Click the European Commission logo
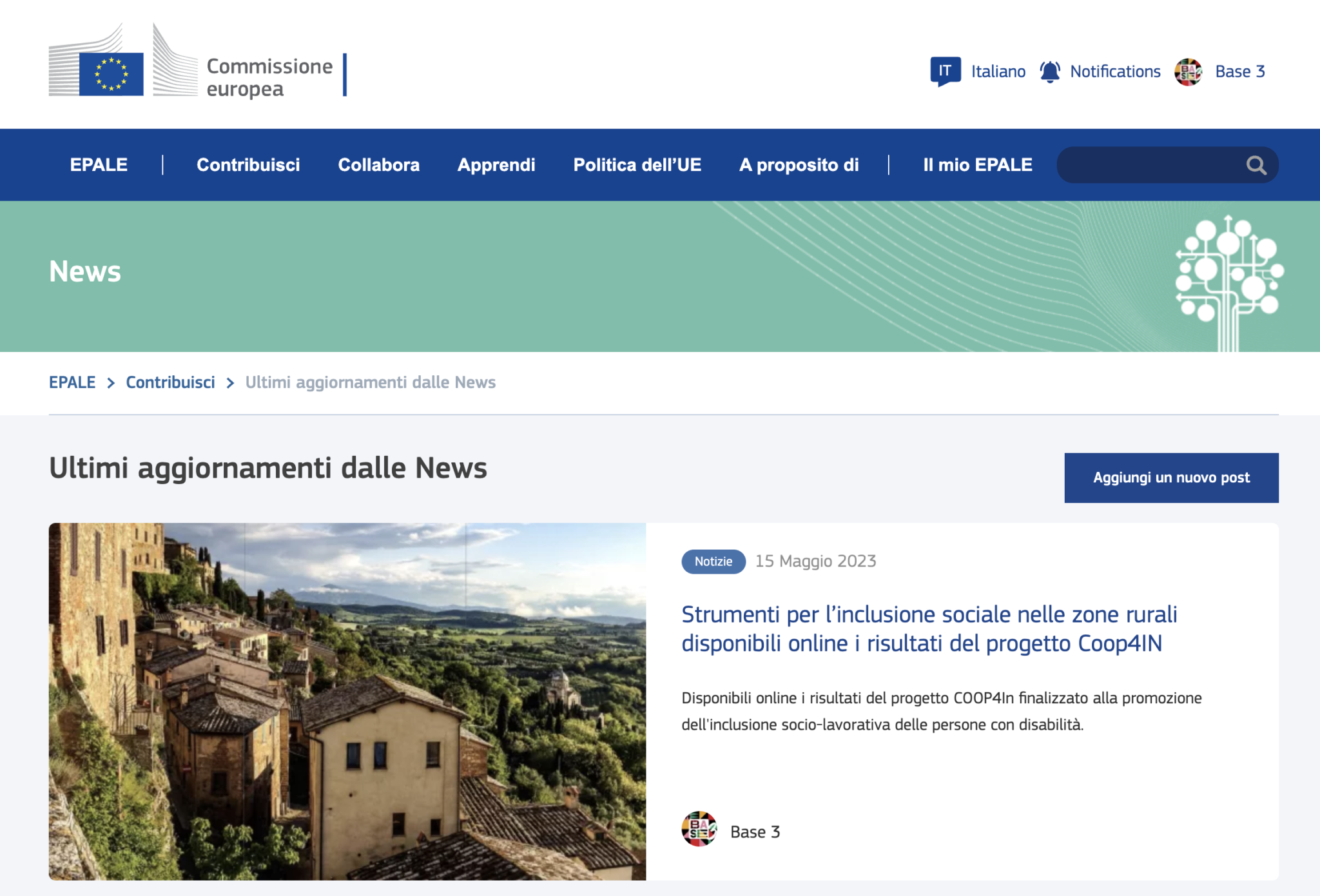This screenshot has width=1320, height=896. 197,61
